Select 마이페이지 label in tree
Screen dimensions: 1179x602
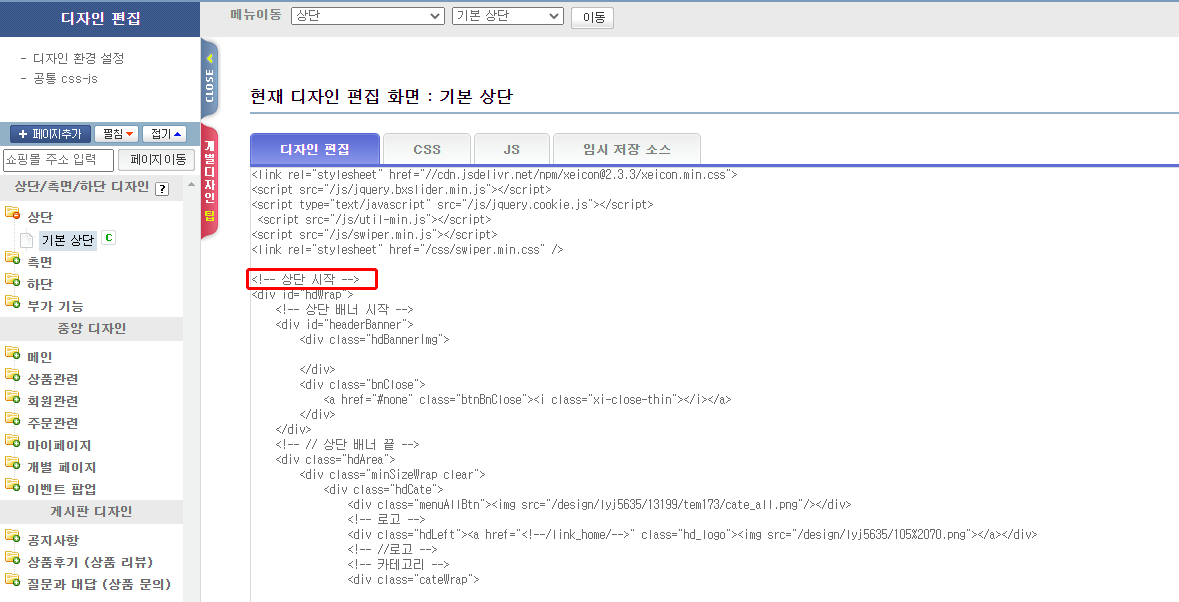click(59, 445)
